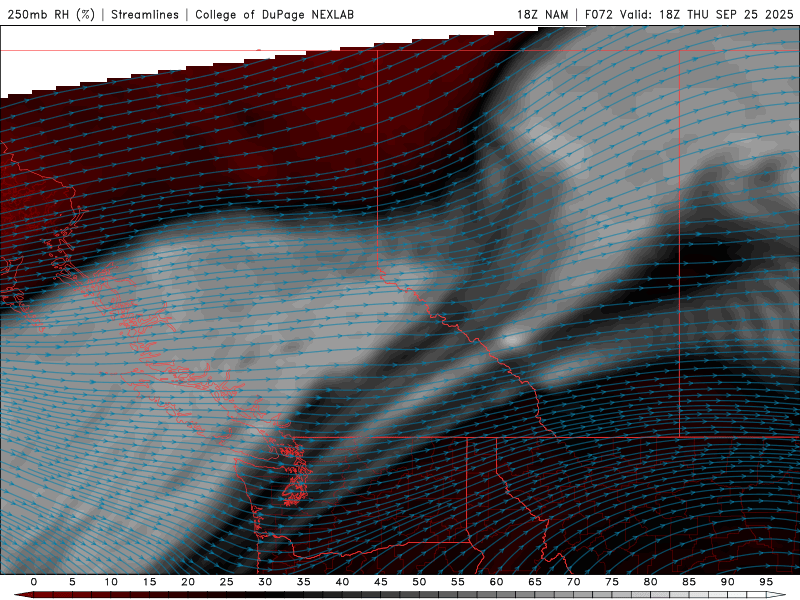This screenshot has width=800, height=600.
Task: Click the white high-end colorbar arrow
Action: tap(776, 595)
